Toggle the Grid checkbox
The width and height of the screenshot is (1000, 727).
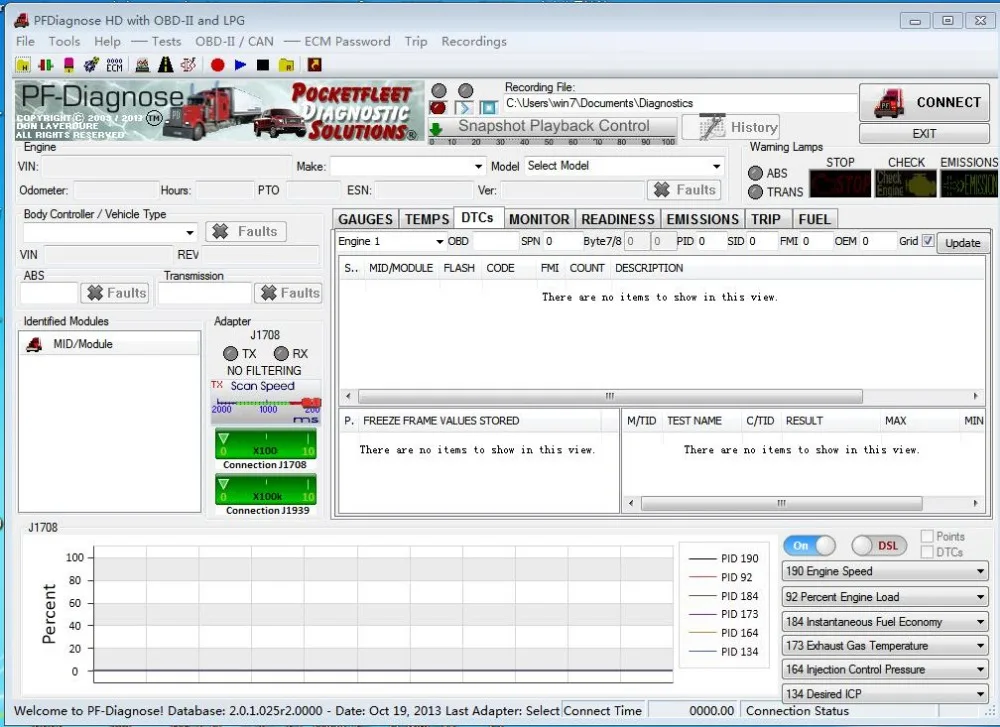click(x=928, y=241)
